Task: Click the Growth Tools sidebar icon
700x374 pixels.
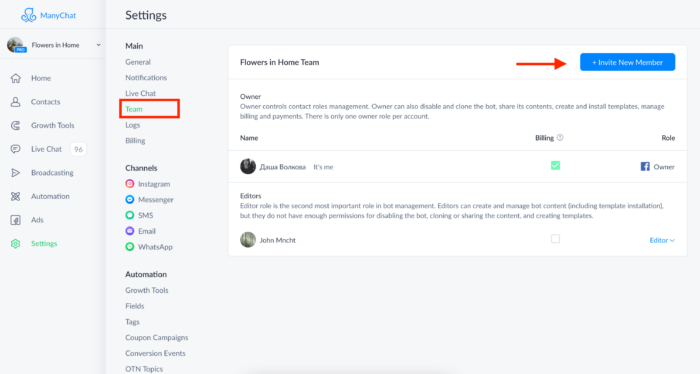Action: 16,125
